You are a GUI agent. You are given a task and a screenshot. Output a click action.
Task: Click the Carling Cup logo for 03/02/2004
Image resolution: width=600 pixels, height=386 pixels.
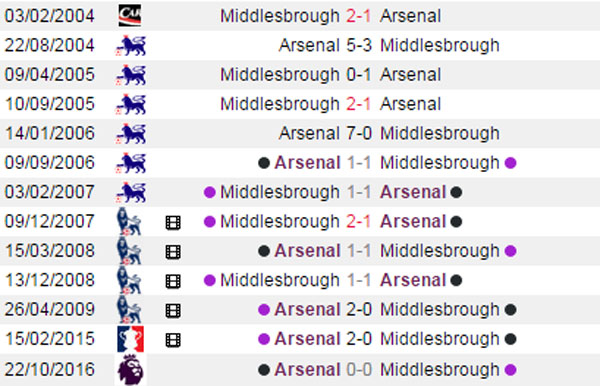click(x=130, y=15)
